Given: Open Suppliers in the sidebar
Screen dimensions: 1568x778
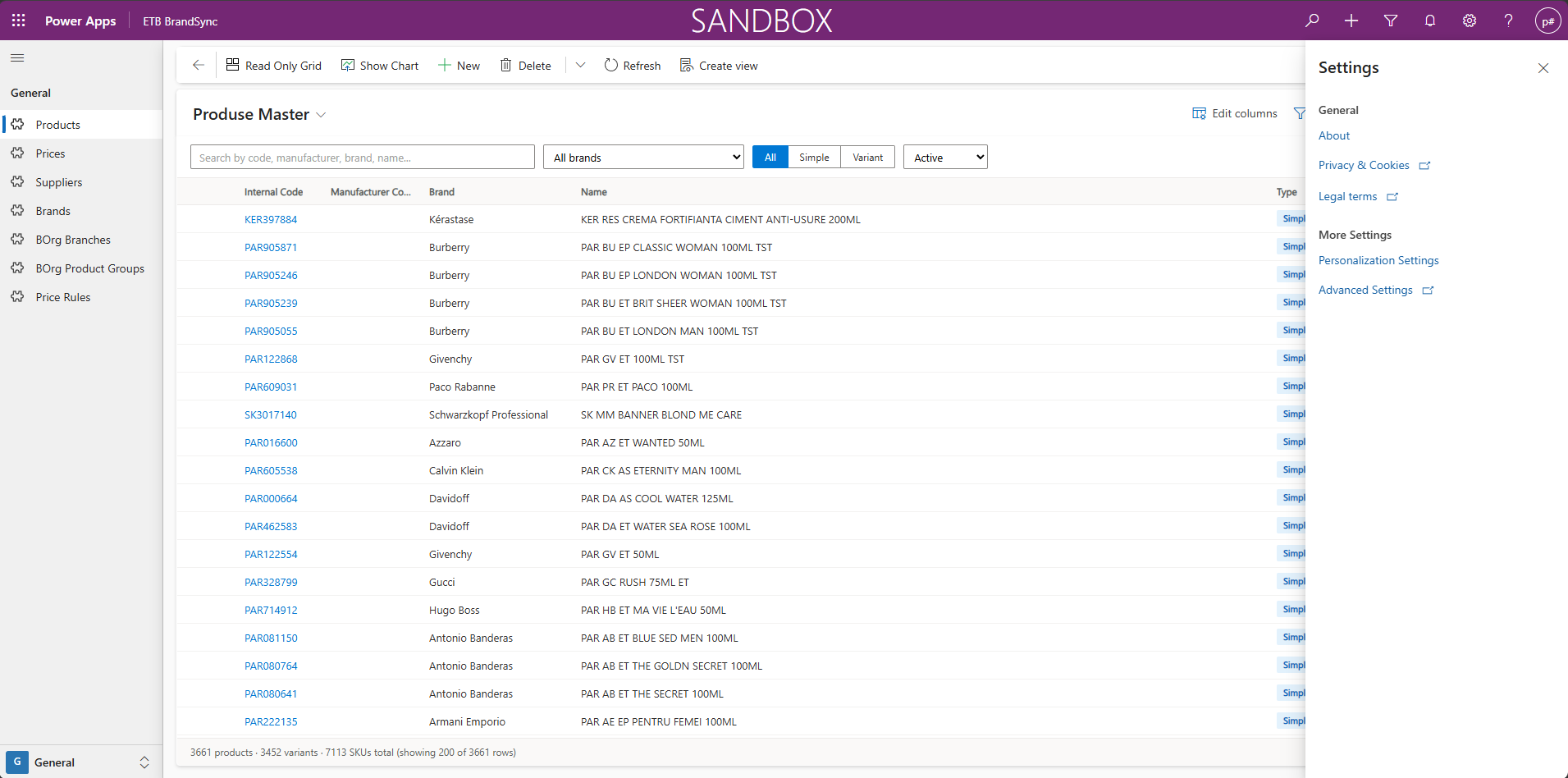Looking at the screenshot, I should (81, 182).
